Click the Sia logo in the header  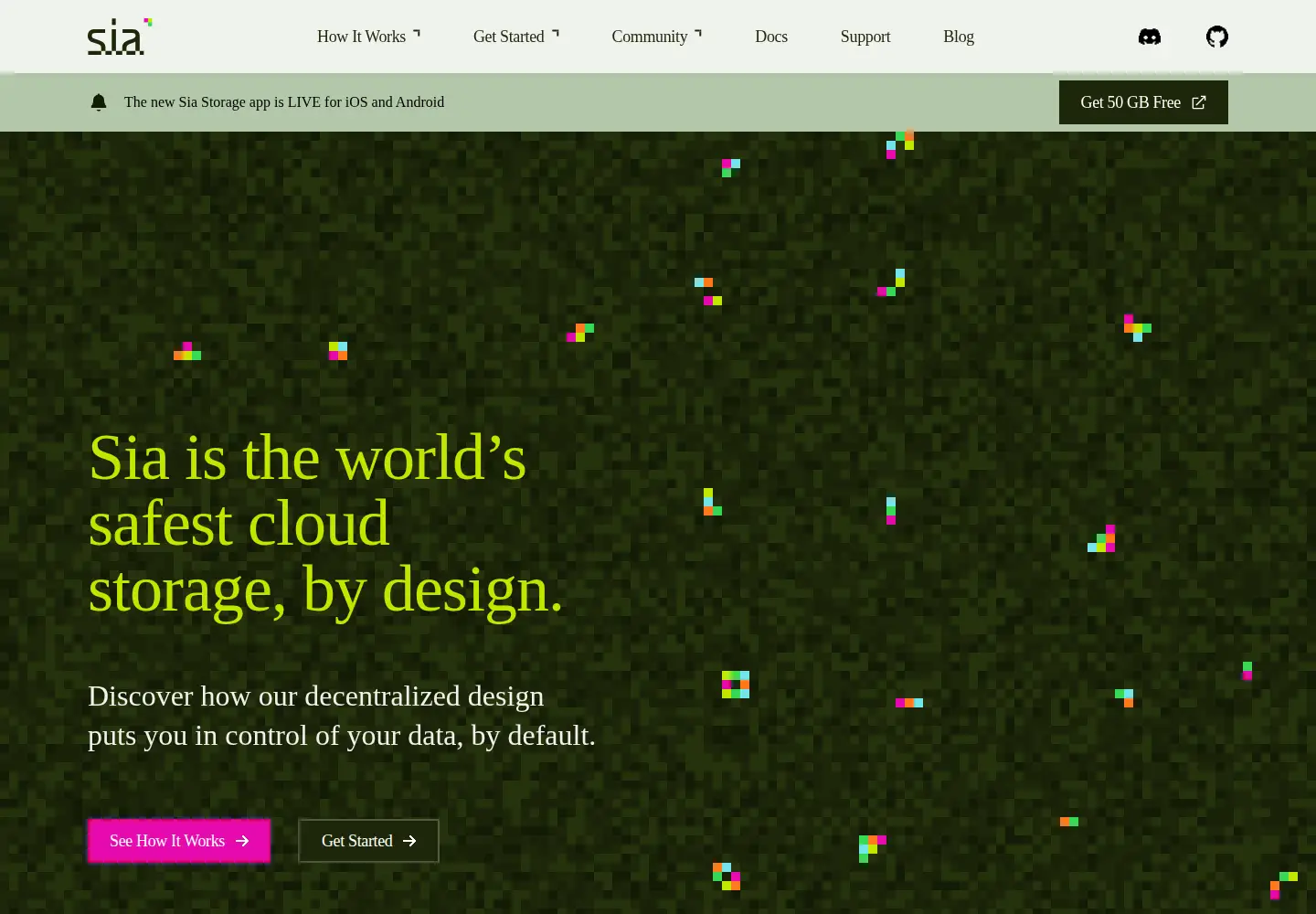[x=120, y=37]
